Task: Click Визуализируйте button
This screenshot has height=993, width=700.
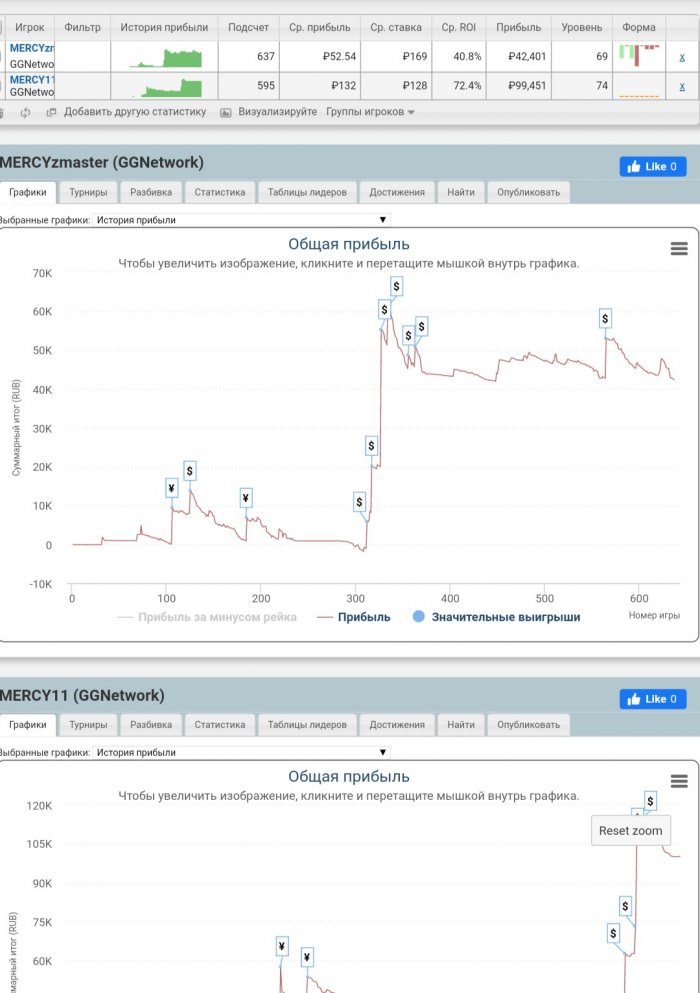Action: 277,111
